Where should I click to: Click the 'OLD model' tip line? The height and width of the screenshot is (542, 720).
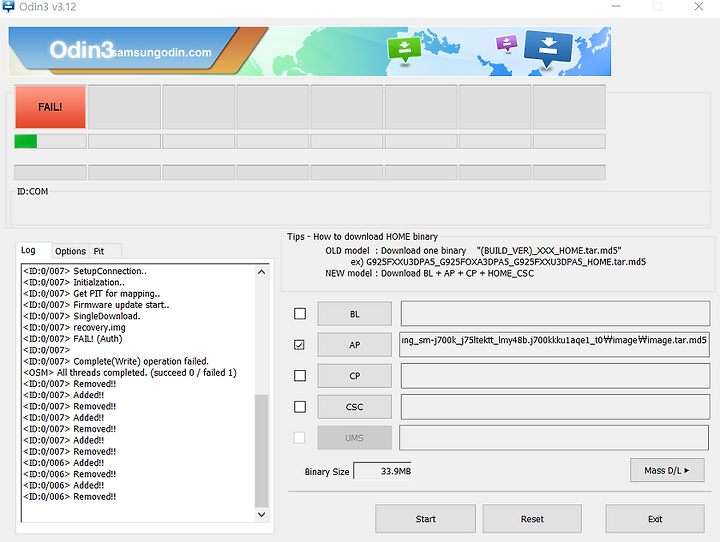[x=473, y=250]
